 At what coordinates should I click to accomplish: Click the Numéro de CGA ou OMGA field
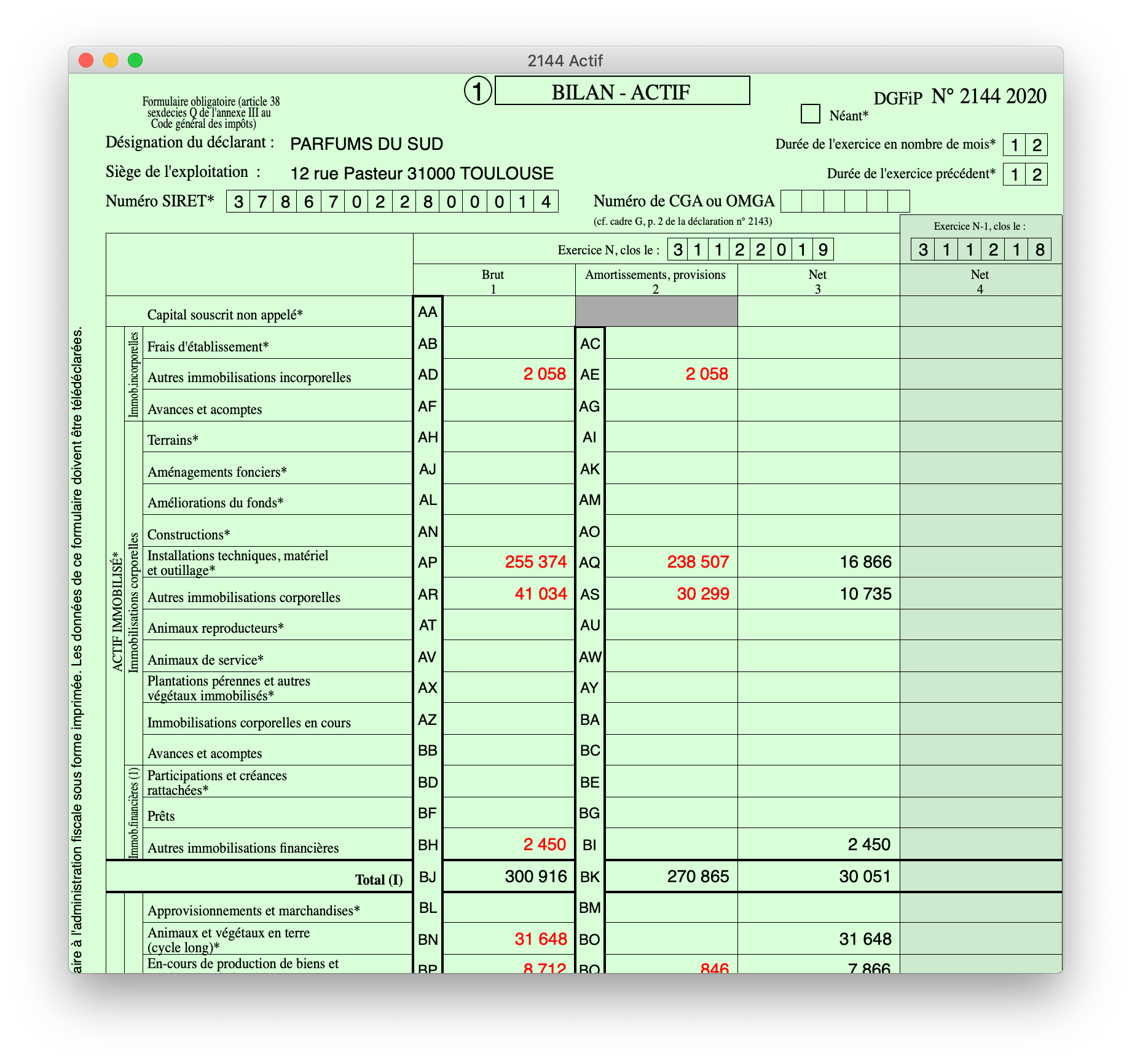845,201
